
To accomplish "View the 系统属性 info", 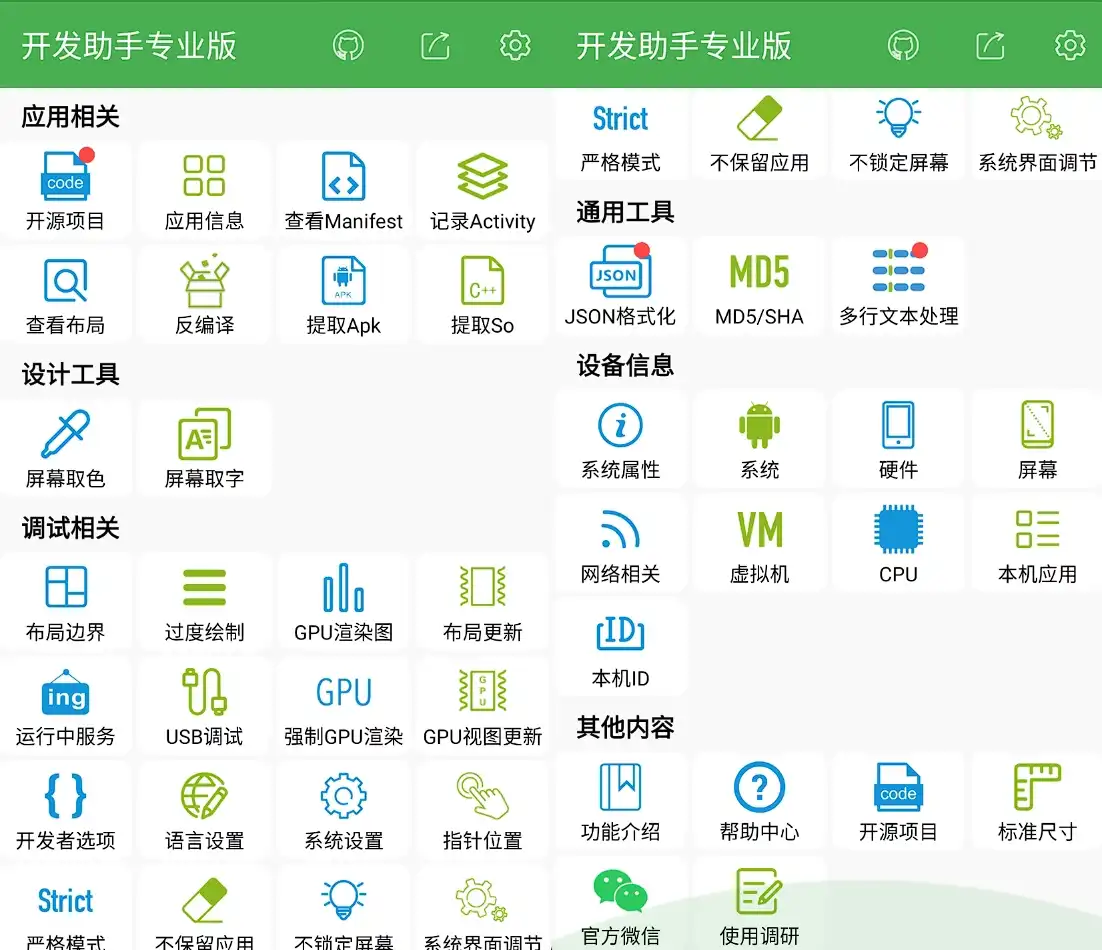I will click(621, 439).
